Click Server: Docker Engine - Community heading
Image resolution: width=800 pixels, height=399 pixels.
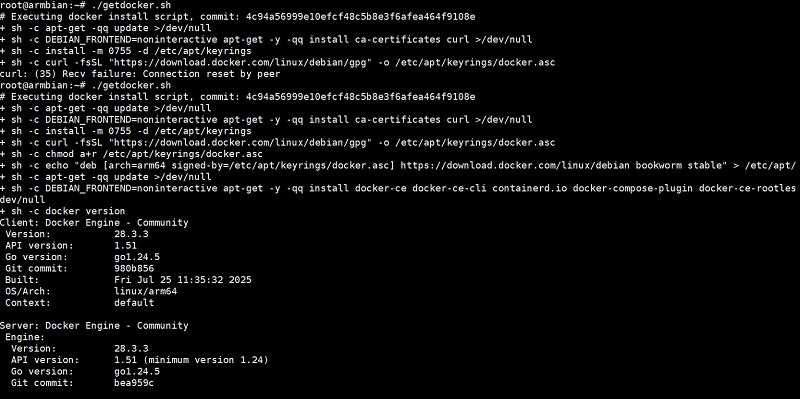tap(94, 326)
